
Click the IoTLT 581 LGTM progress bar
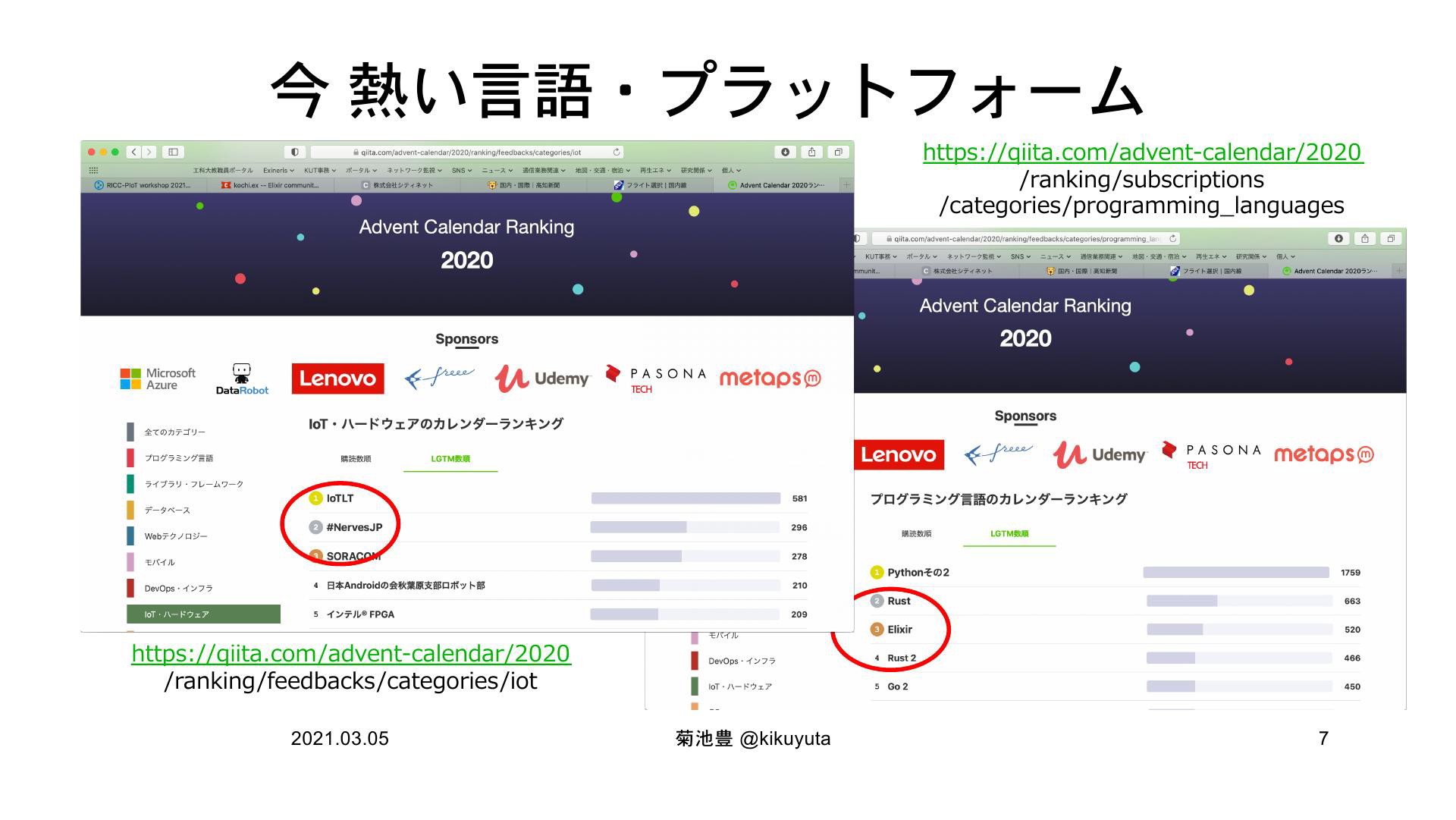(686, 498)
